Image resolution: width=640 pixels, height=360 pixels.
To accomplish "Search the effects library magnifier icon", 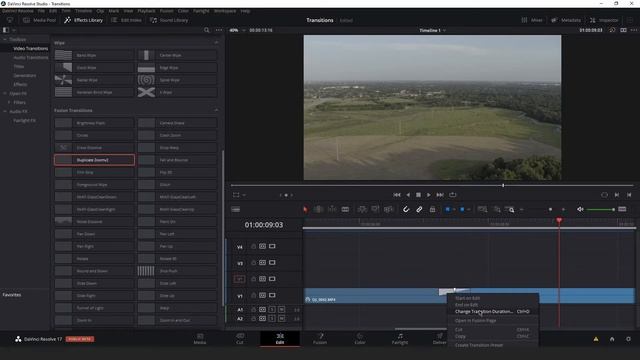I will 207,30.
